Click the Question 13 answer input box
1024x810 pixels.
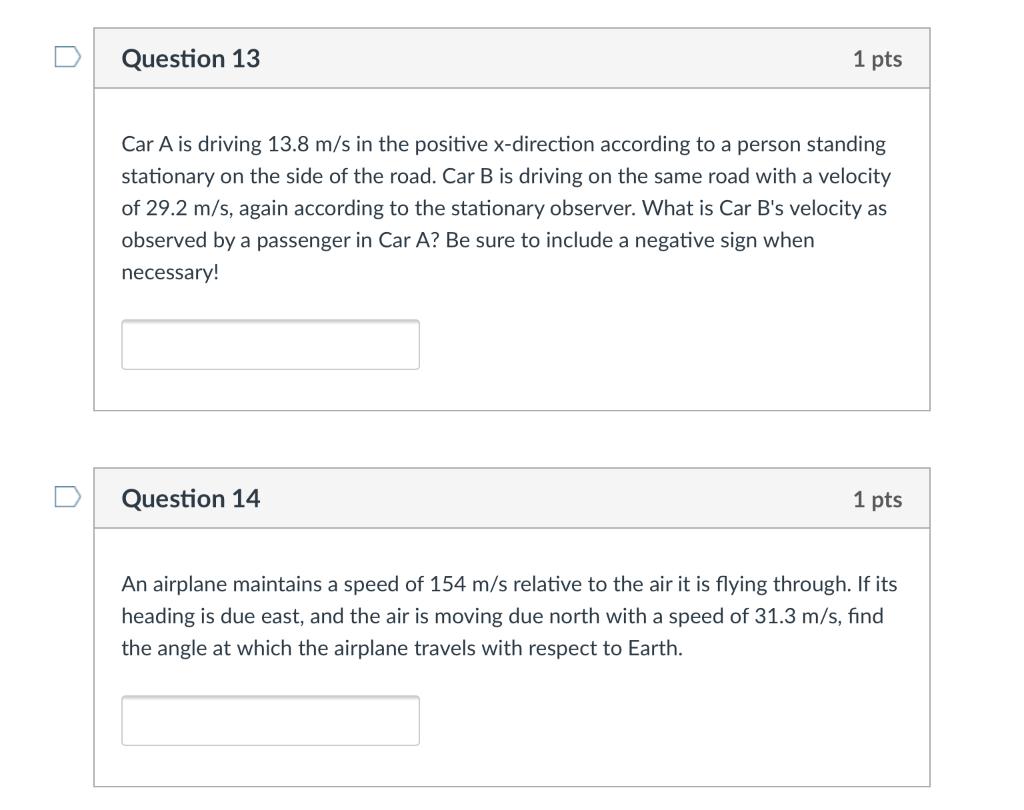coord(270,344)
